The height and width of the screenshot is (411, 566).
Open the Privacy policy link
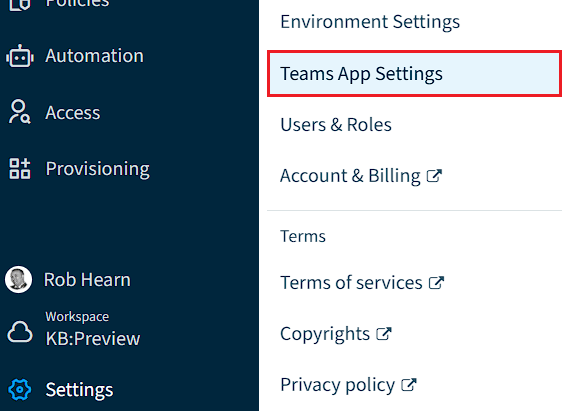click(338, 385)
